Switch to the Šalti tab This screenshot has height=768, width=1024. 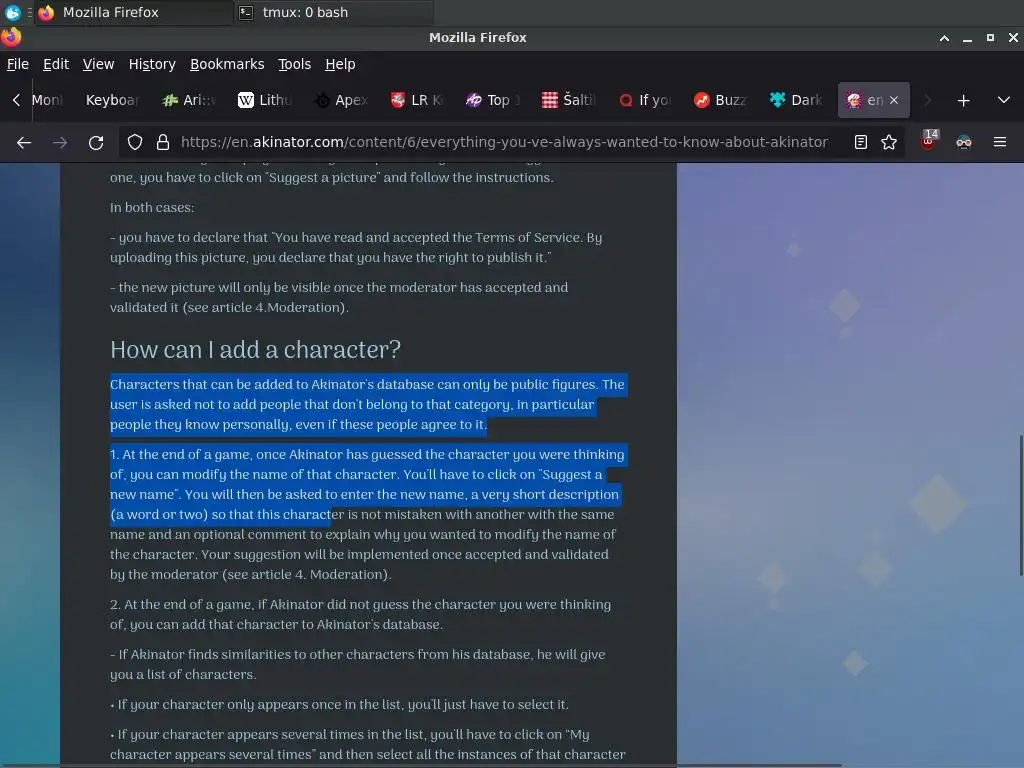coord(569,101)
